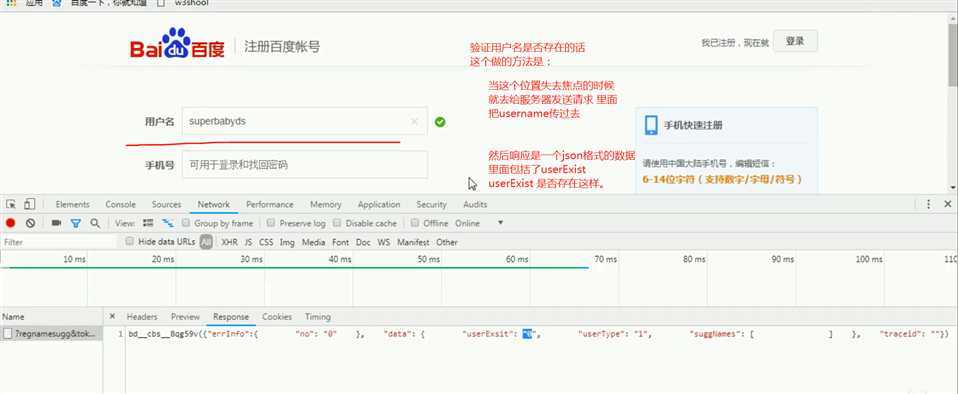Clear the username field text
Image resolution: width=958 pixels, height=394 pixels.
[415, 122]
